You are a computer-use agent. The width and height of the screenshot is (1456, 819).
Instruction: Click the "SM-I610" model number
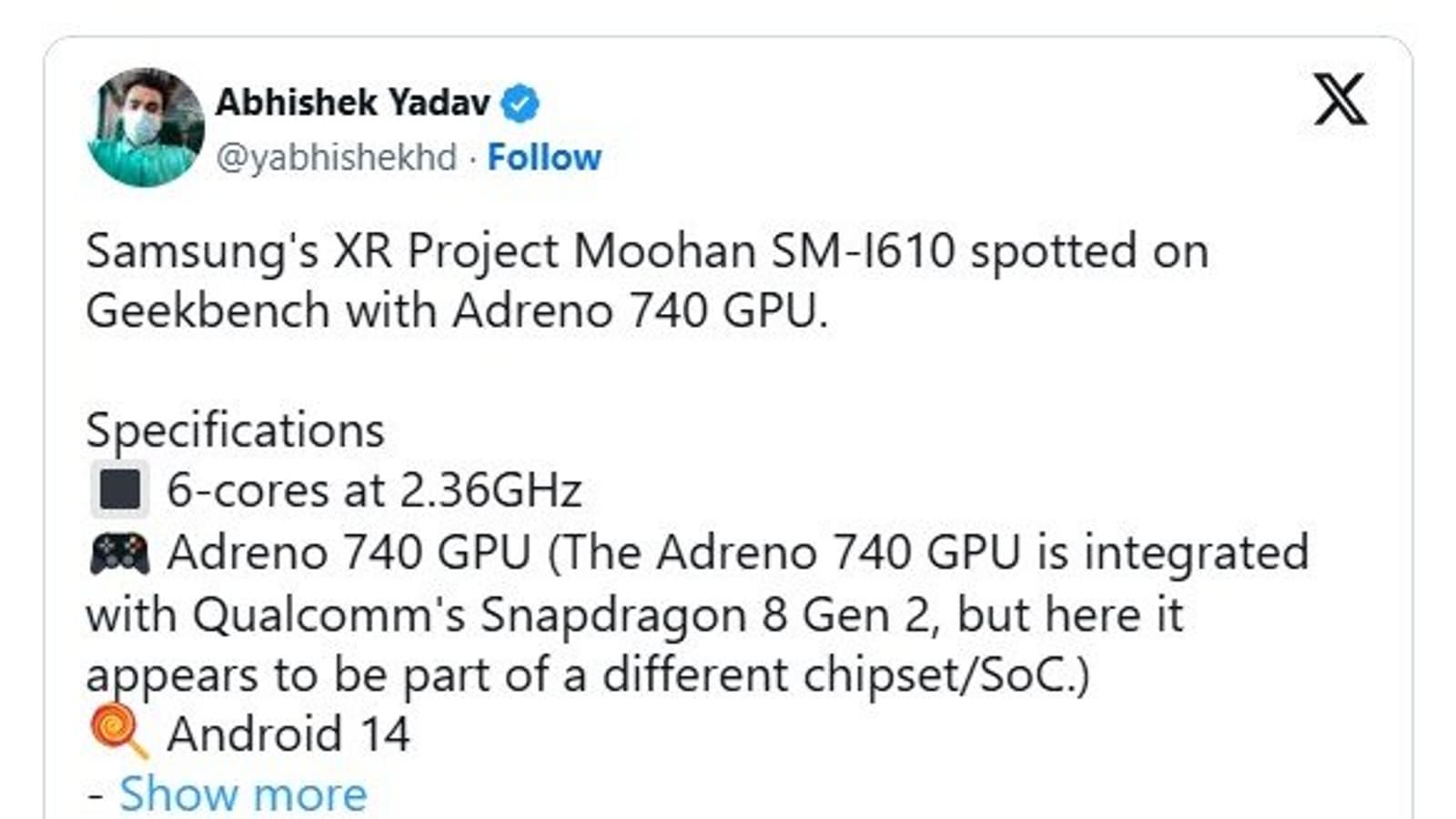pos(863,251)
